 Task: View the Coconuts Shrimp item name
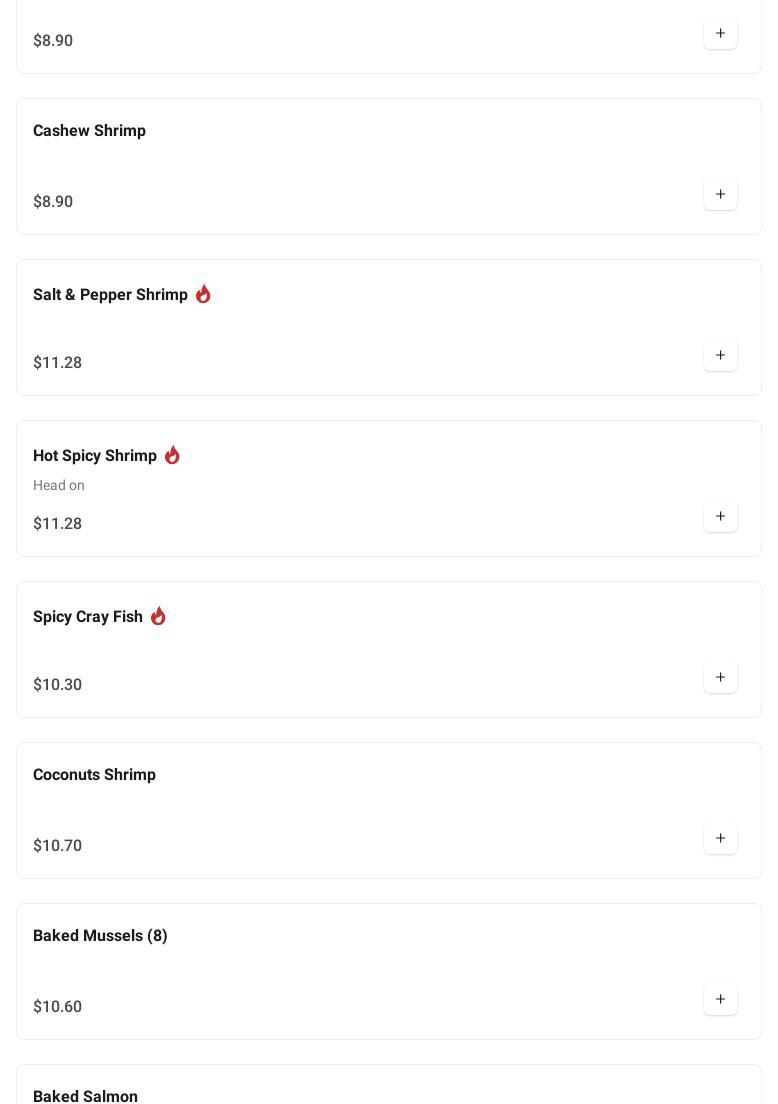(94, 775)
